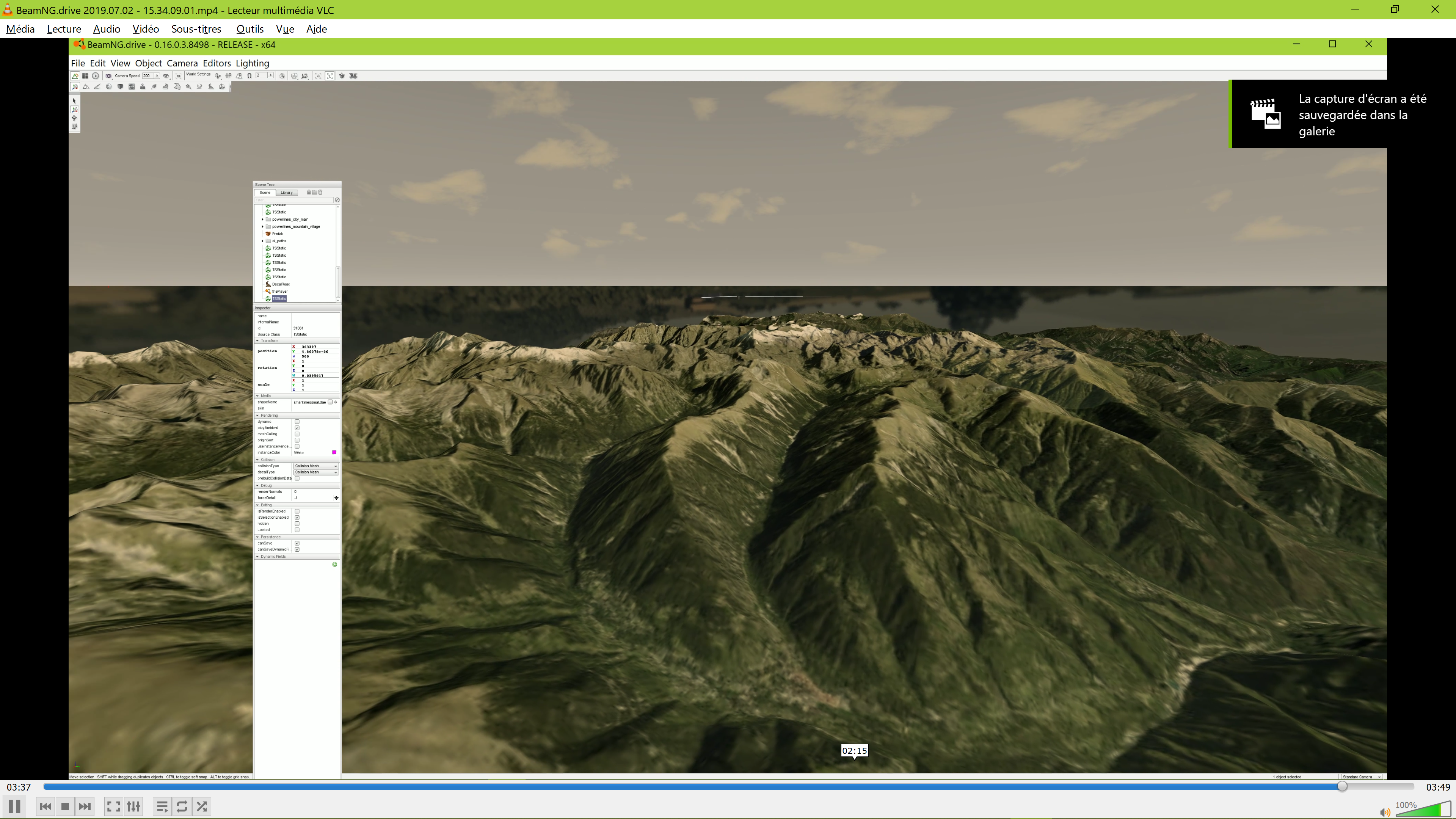Expand the powerlines_city_main folder

(x=263, y=219)
